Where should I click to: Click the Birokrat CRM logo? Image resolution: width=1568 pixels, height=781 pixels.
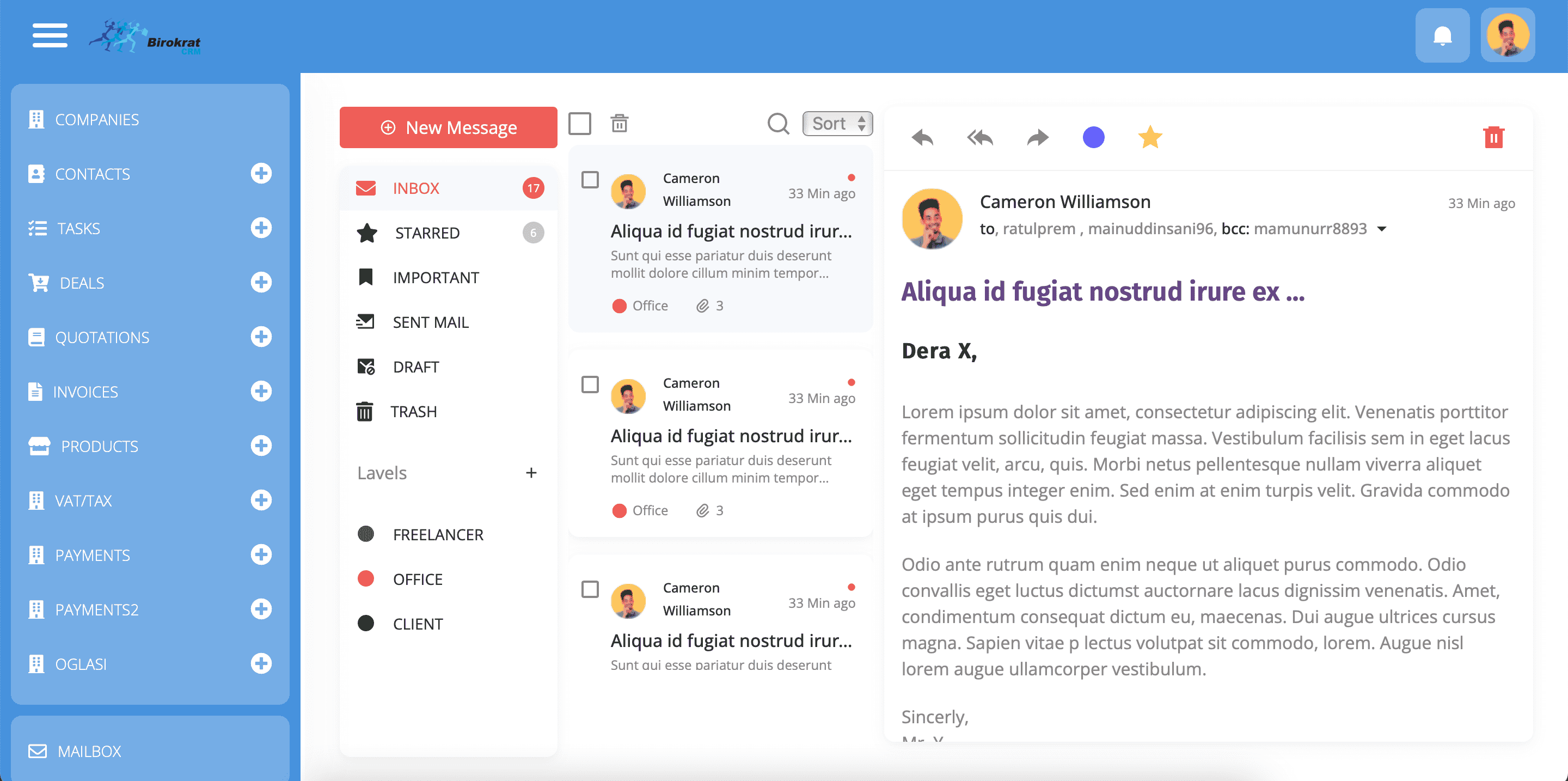tap(145, 38)
